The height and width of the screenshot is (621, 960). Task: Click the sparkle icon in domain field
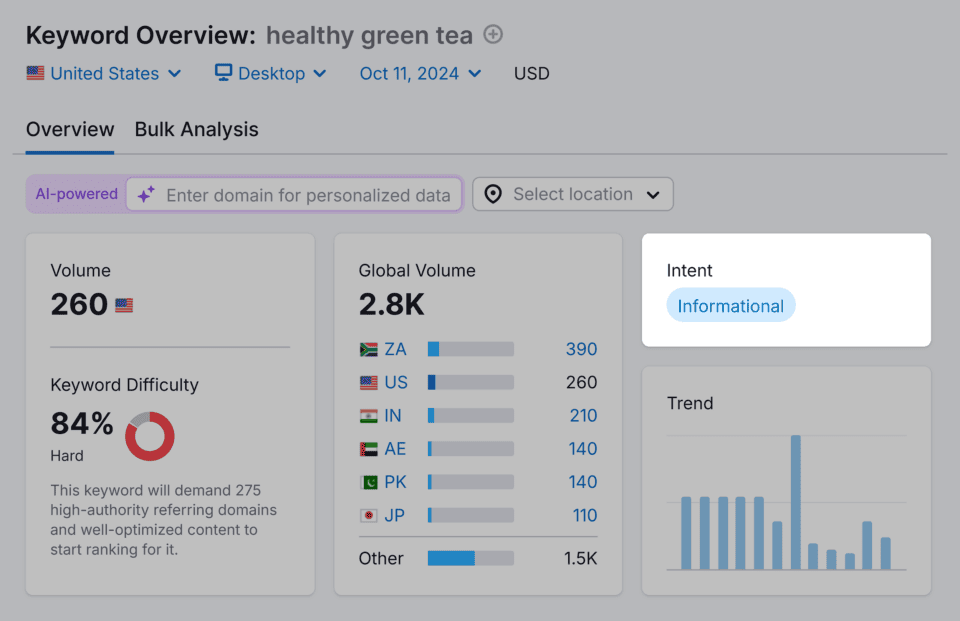click(x=146, y=195)
